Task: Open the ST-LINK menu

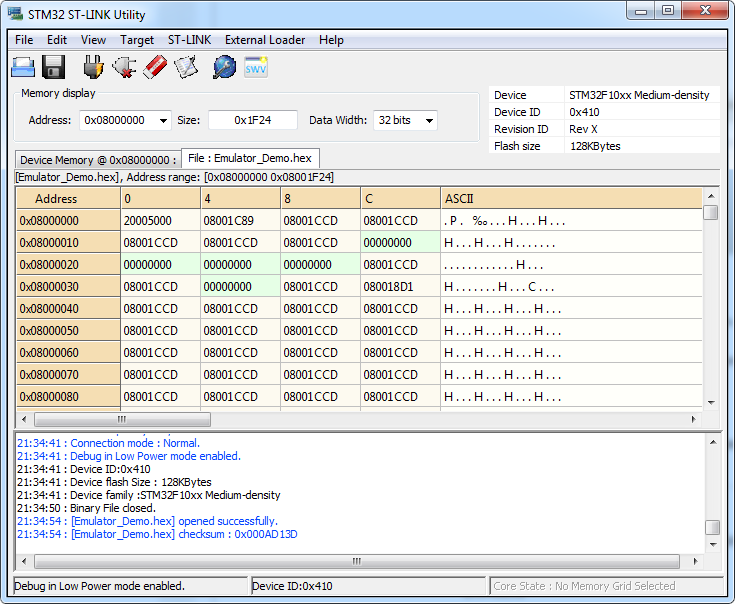Action: 189,40
